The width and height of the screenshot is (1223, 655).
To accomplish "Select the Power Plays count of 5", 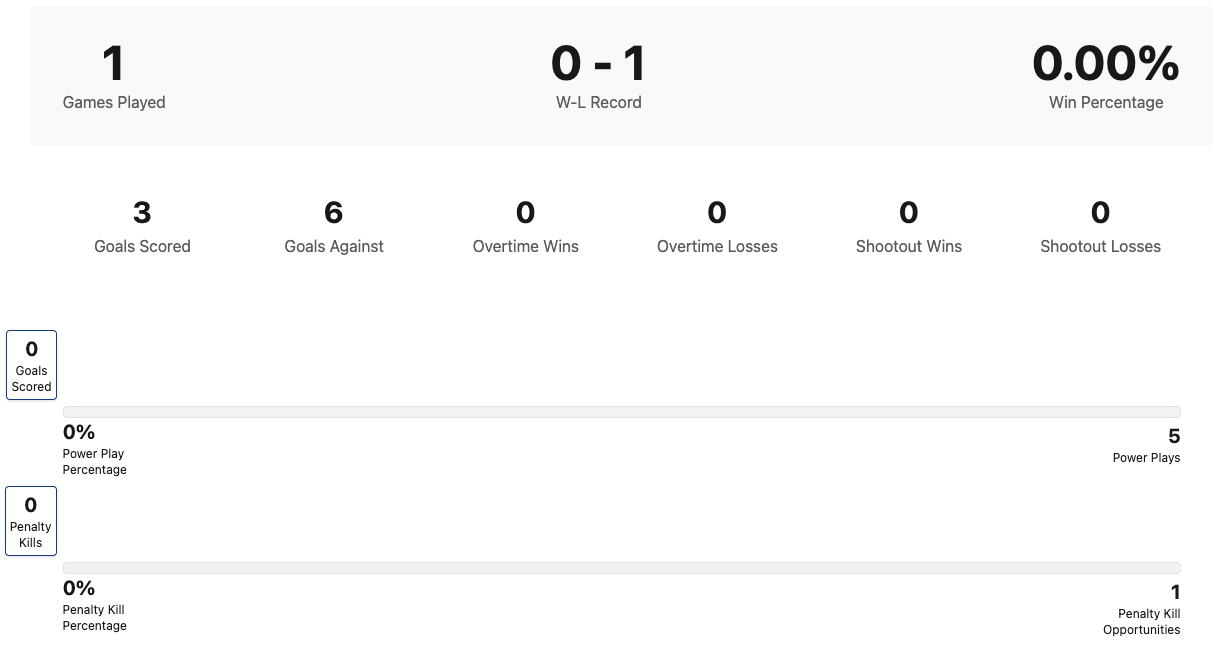I will (x=1173, y=436).
